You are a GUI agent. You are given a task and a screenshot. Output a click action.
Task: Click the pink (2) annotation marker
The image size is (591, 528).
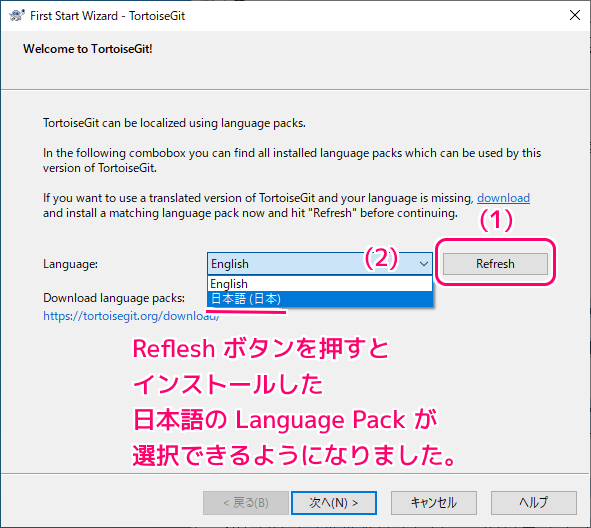tap(381, 258)
